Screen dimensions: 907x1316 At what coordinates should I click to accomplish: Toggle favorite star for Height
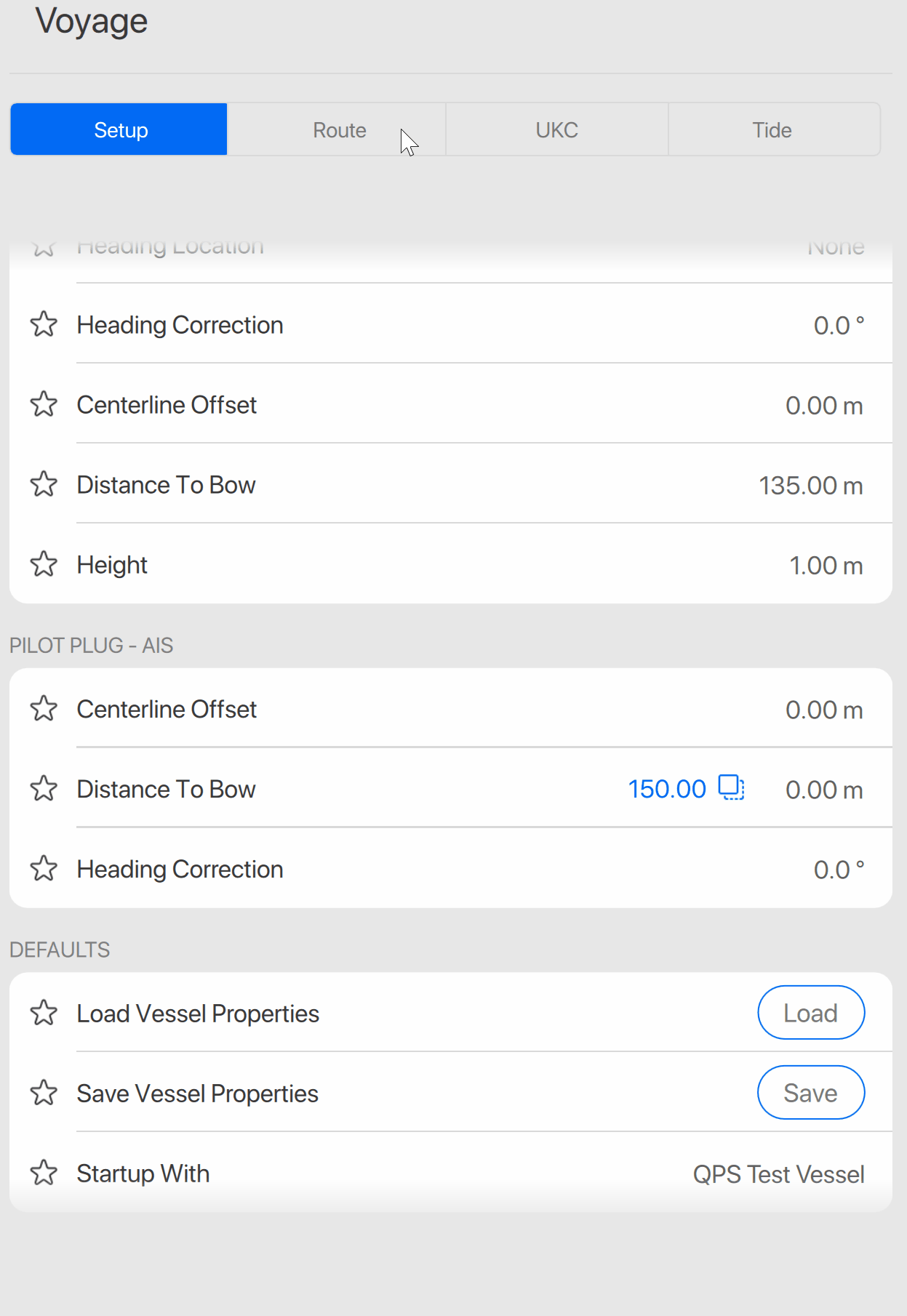[44, 564]
